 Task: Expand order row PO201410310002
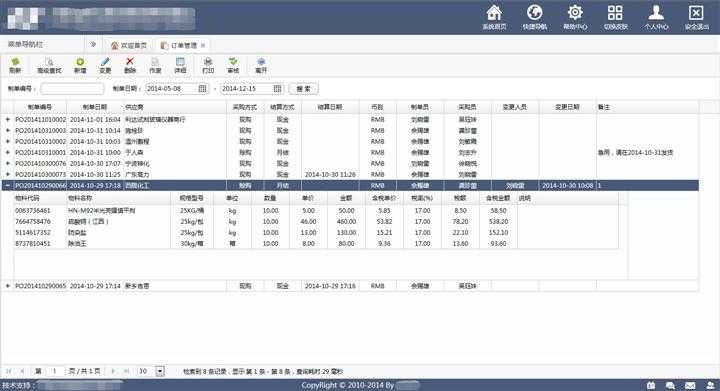tap(7, 141)
